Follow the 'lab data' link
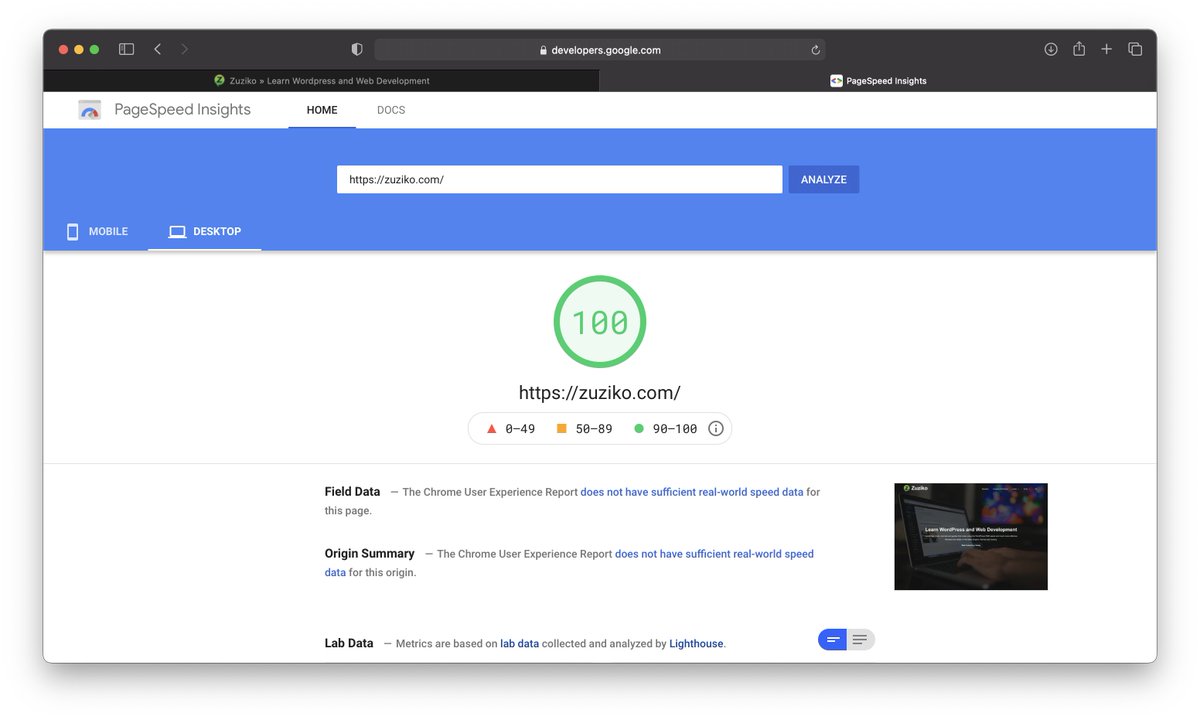 (x=520, y=644)
